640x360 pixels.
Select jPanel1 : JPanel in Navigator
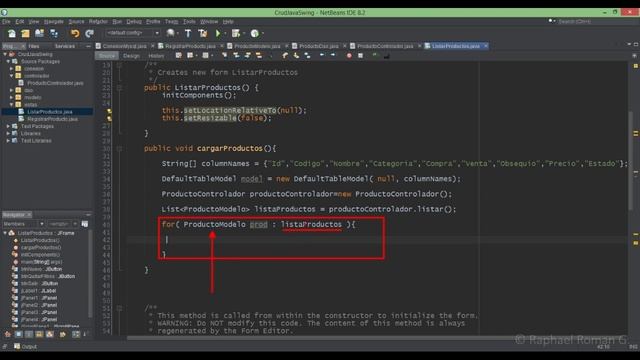pyautogui.click(x=39, y=298)
